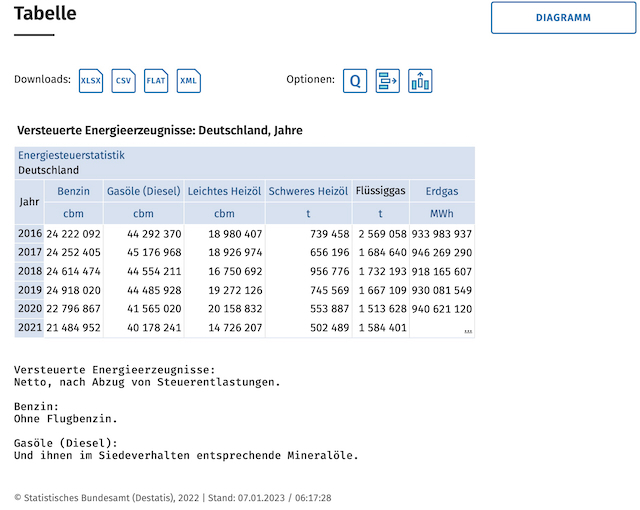
Task: Select the 2021 year row header
Action: click(x=29, y=328)
